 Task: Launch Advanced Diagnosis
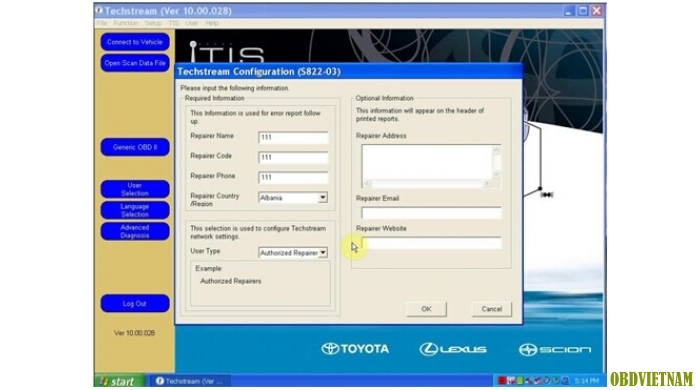(135, 231)
